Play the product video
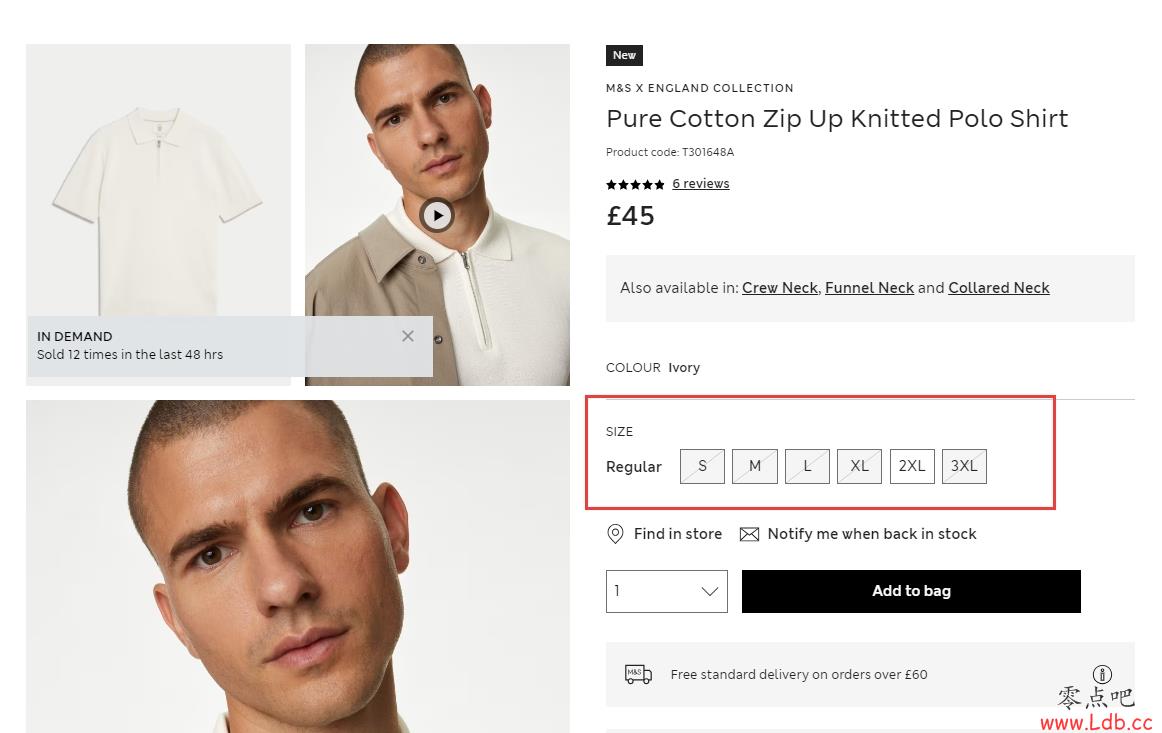 (437, 216)
